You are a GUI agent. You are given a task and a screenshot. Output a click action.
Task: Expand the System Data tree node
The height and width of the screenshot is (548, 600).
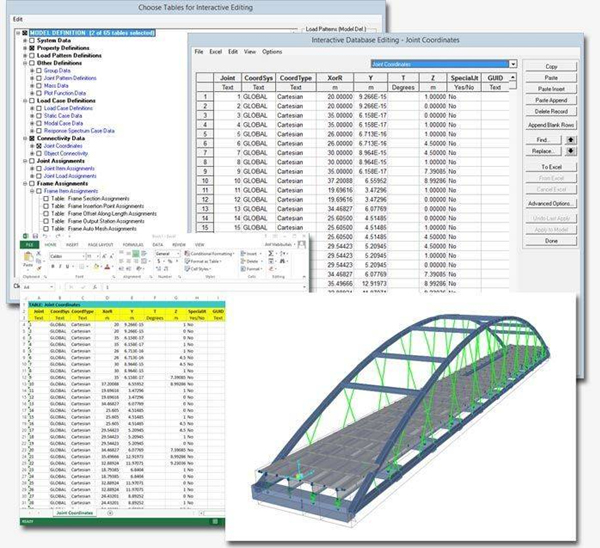click(25, 40)
